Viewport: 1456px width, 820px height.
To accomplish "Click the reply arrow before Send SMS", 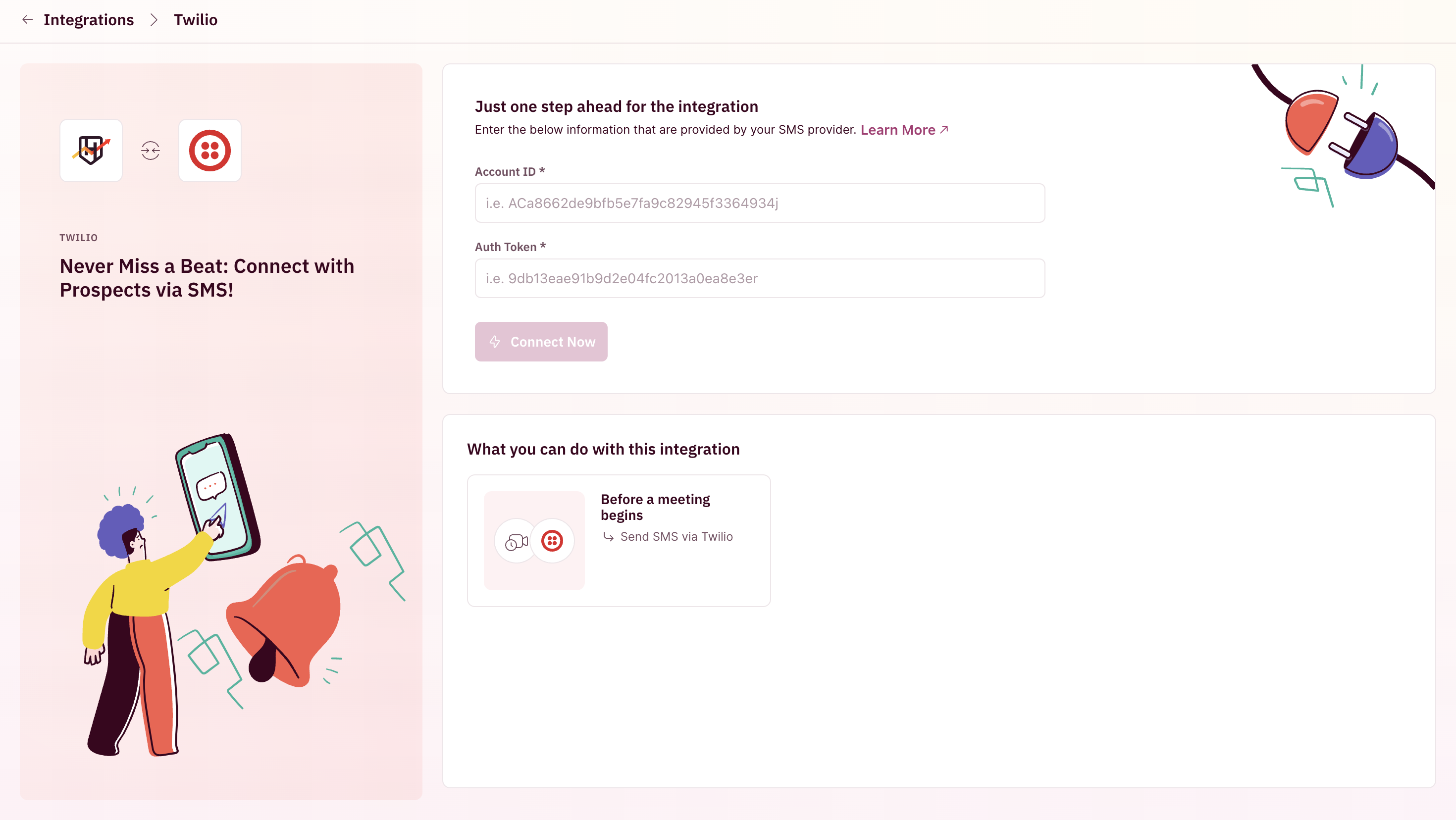I will point(608,537).
